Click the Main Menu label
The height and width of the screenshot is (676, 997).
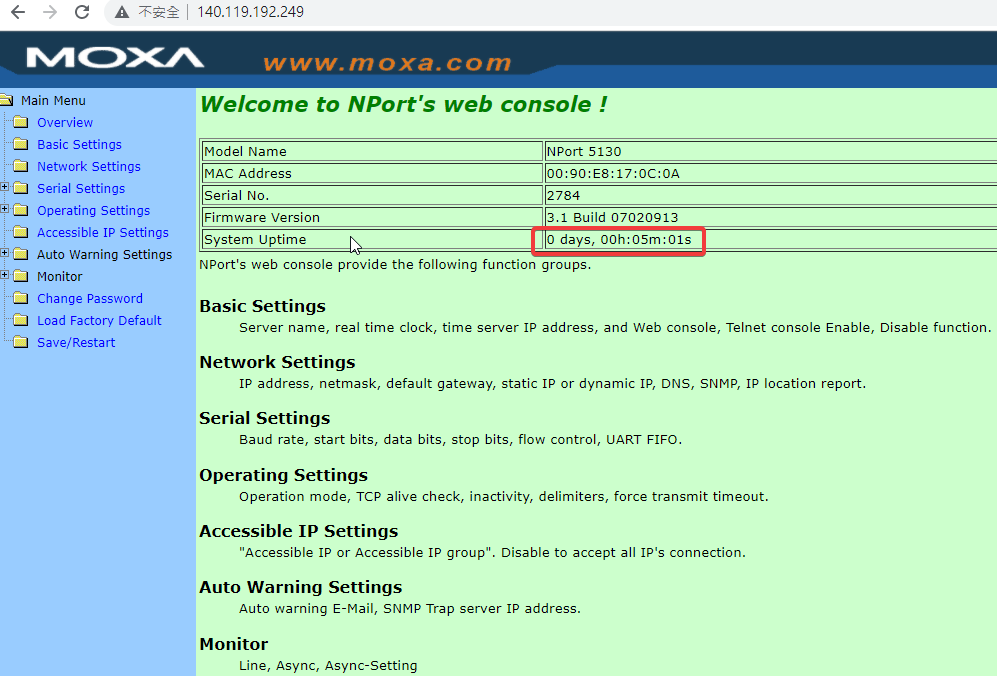tap(53, 100)
